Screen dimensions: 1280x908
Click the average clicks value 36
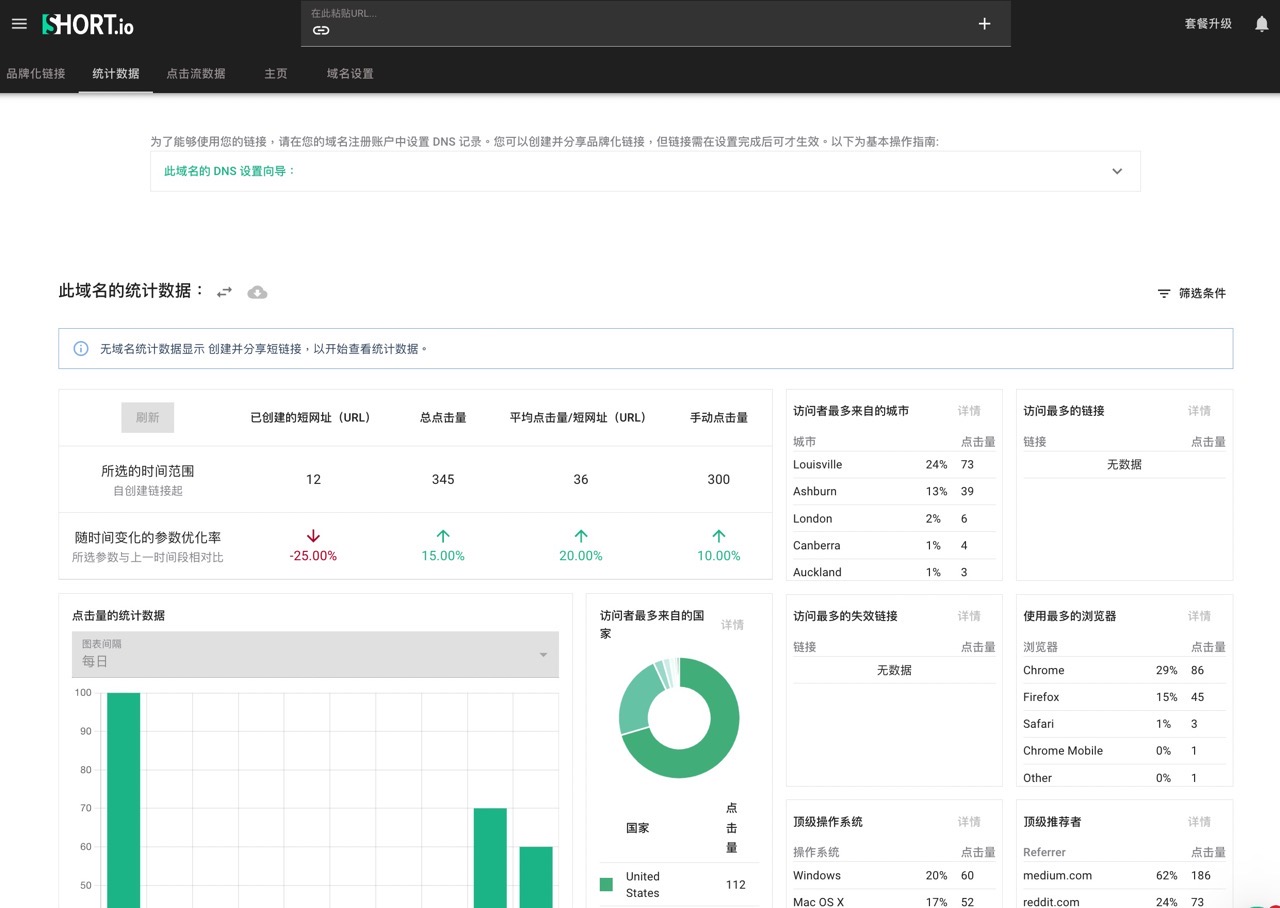pos(581,479)
